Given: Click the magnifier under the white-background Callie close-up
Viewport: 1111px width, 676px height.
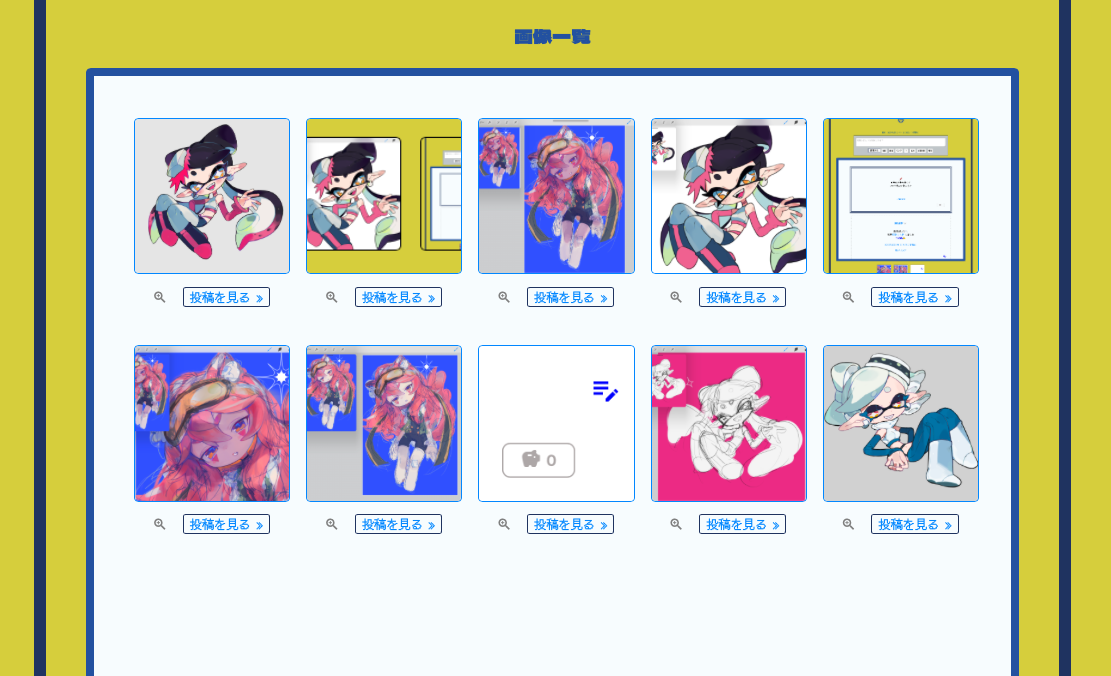Looking at the screenshot, I should (x=676, y=298).
